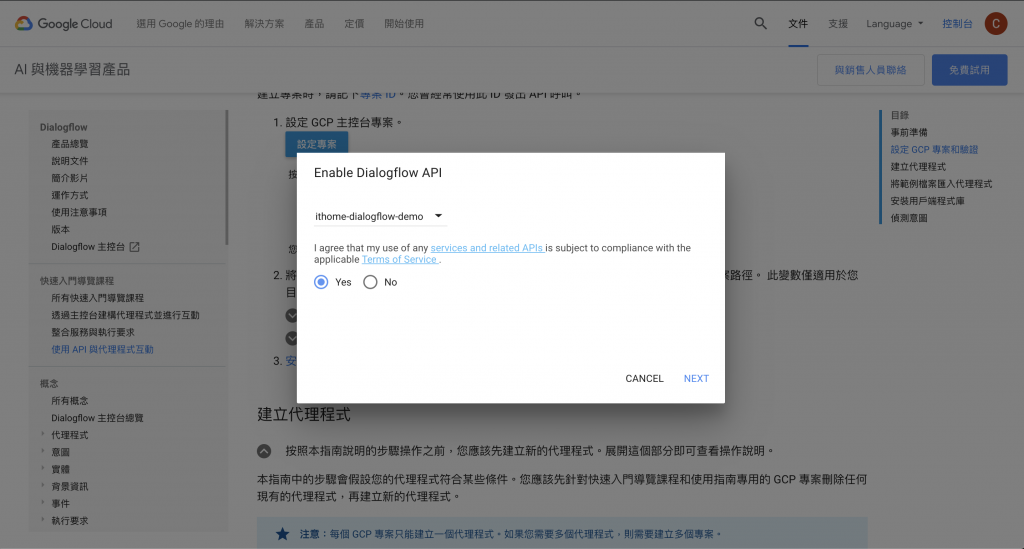
Task: Switch to the 文件 tab
Action: tap(798, 24)
